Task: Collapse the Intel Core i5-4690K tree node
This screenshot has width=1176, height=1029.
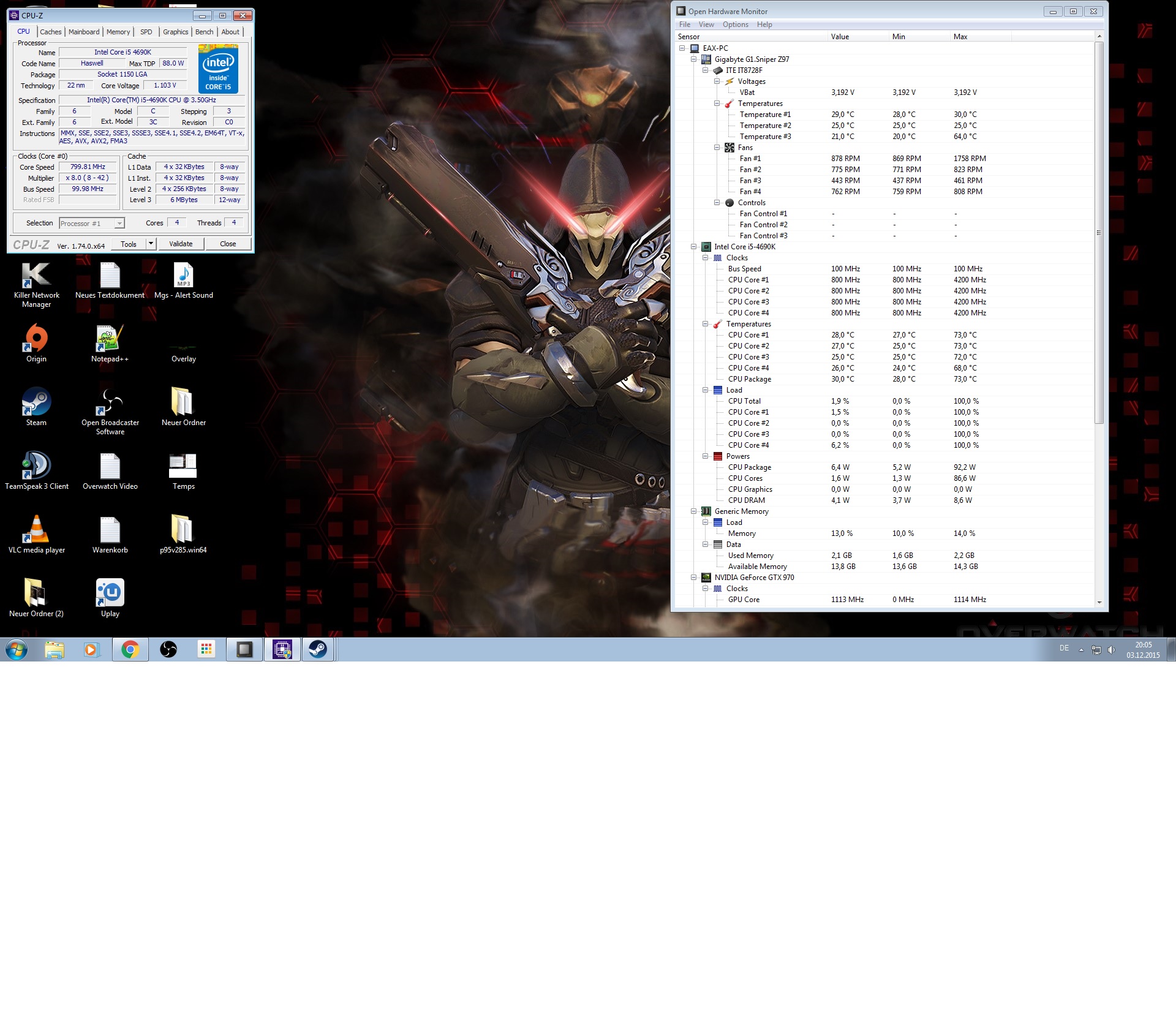Action: point(694,247)
